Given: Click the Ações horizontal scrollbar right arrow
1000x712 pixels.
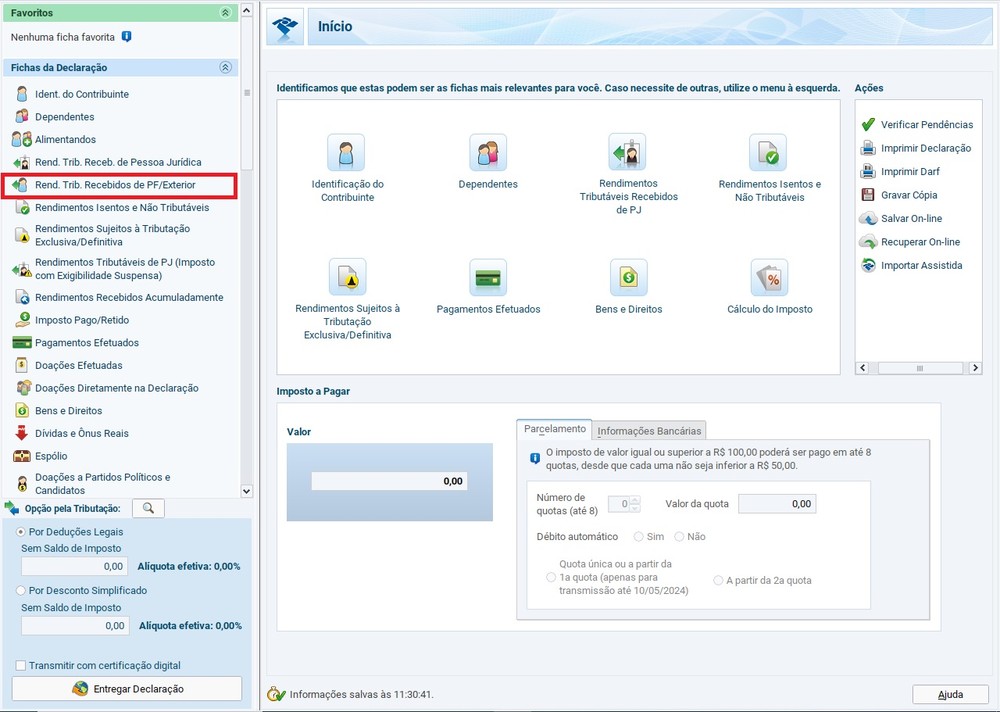Looking at the screenshot, I should click(974, 367).
